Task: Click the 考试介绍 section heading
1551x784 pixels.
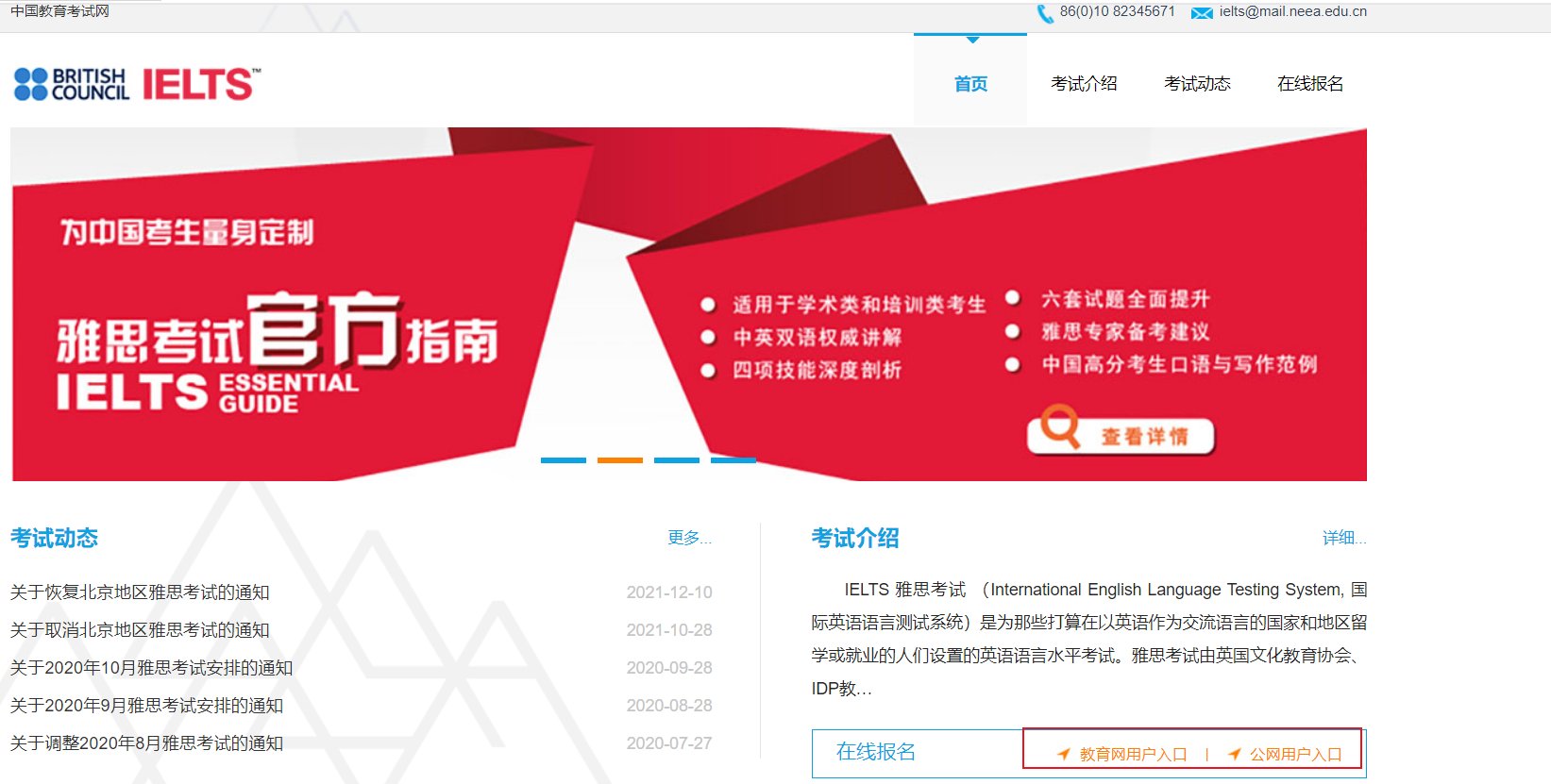Action: (855, 538)
